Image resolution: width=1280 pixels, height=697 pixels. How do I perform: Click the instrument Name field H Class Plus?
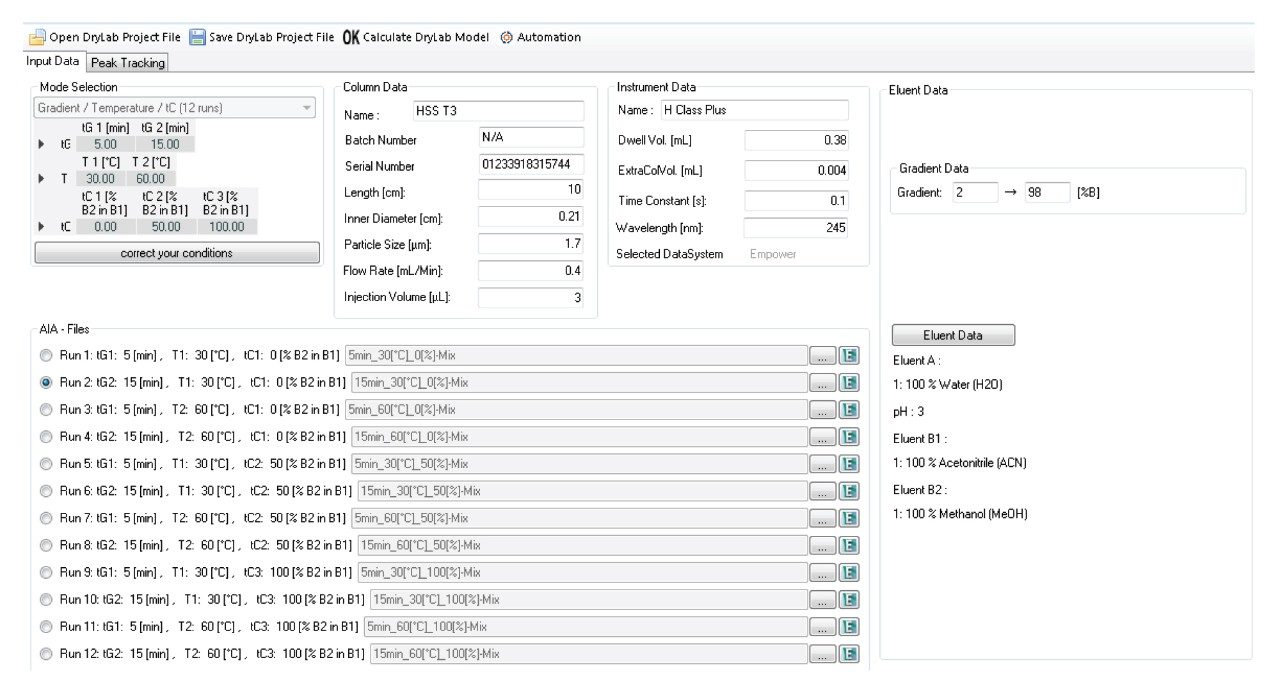[753, 110]
